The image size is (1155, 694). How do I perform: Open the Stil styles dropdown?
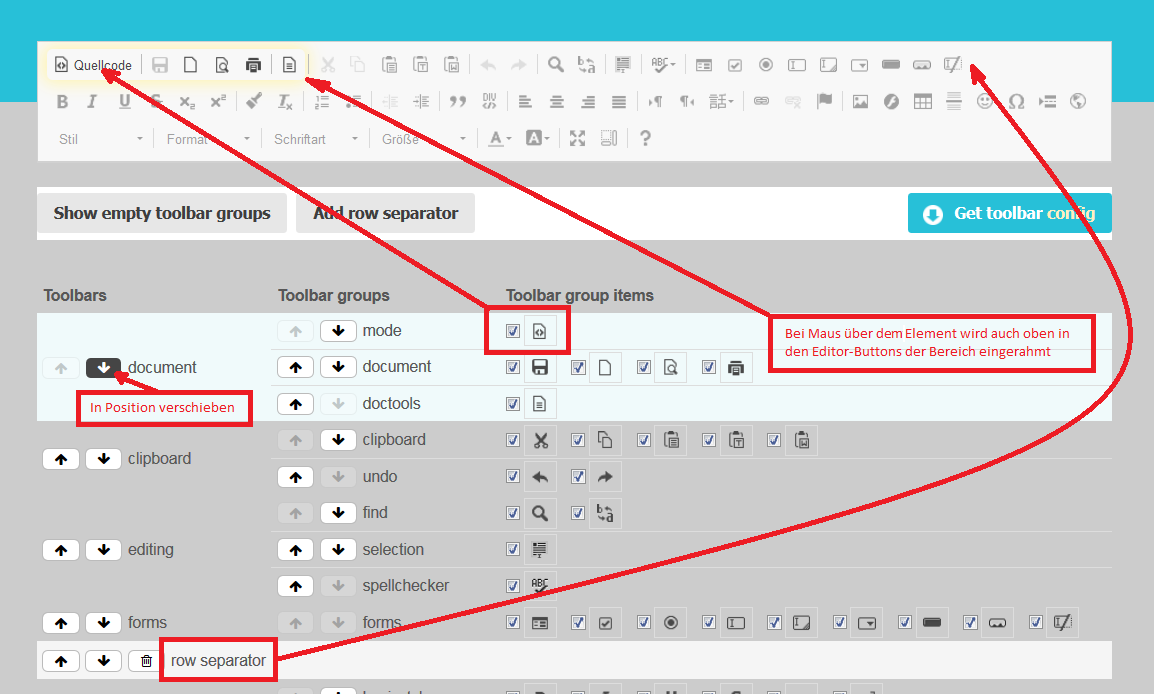pos(100,139)
